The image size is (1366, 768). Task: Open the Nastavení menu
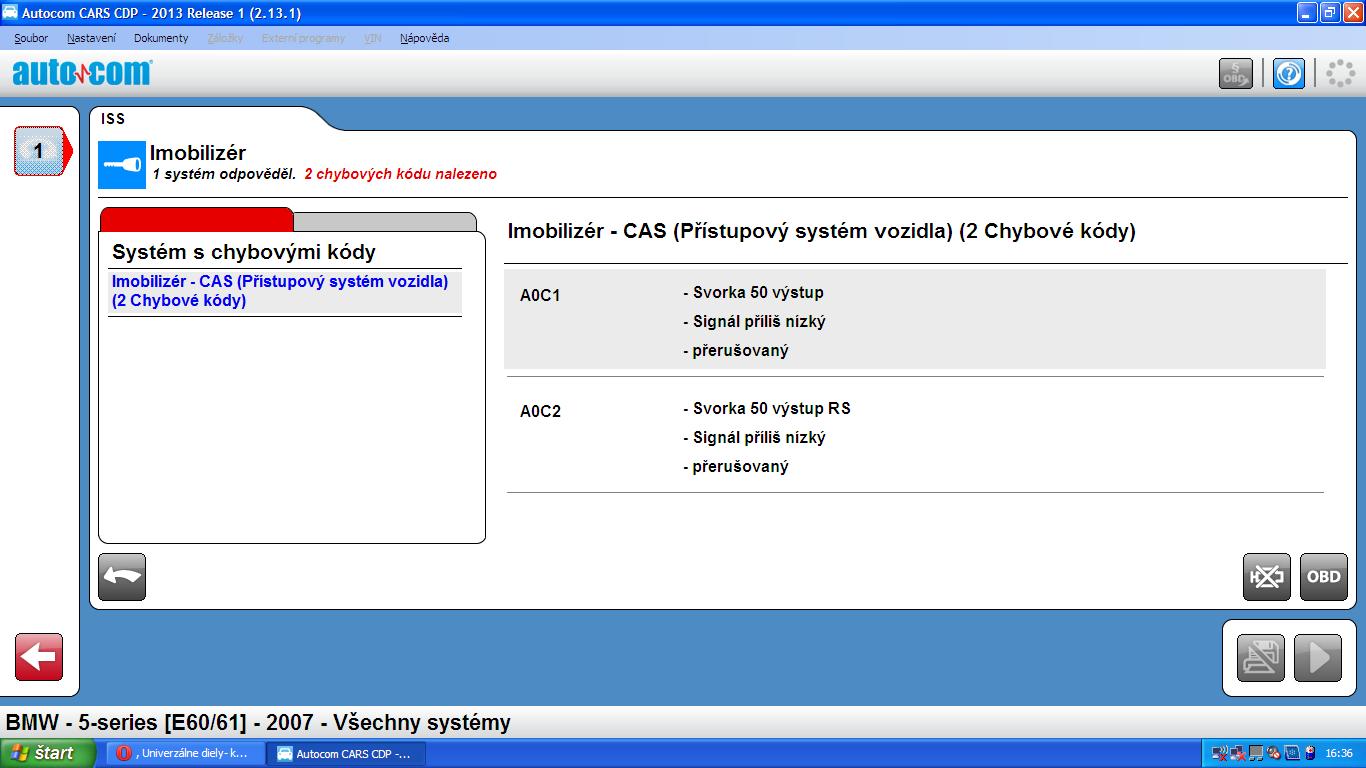click(x=91, y=38)
